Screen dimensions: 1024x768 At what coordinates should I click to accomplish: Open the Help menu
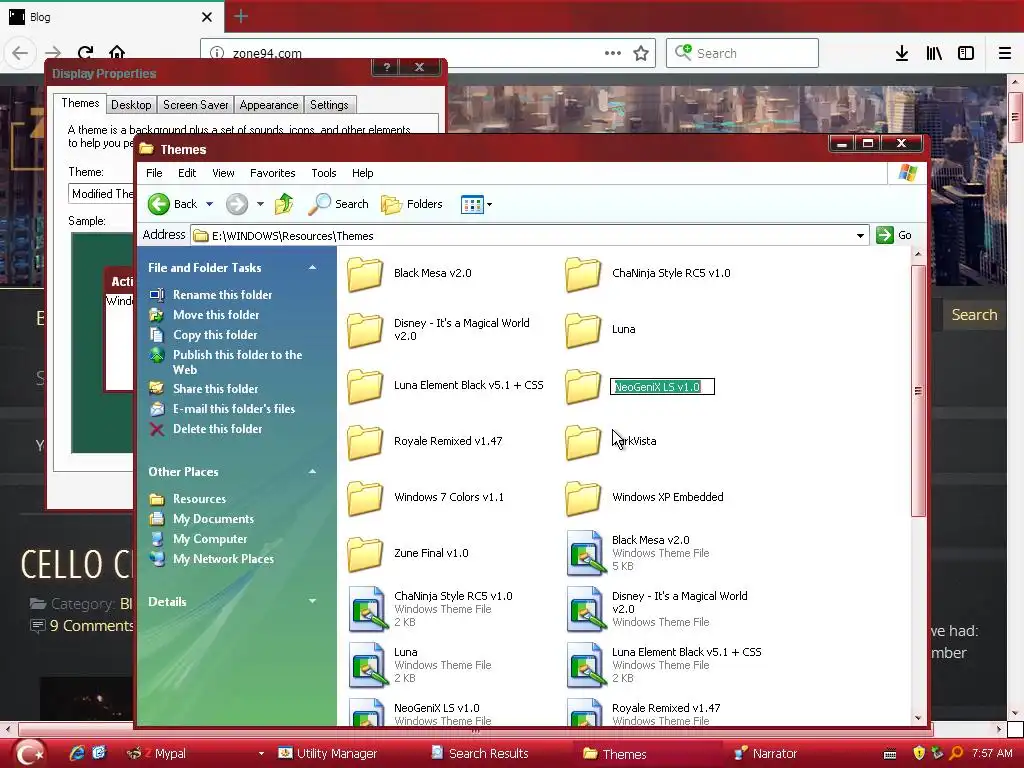pos(362,173)
